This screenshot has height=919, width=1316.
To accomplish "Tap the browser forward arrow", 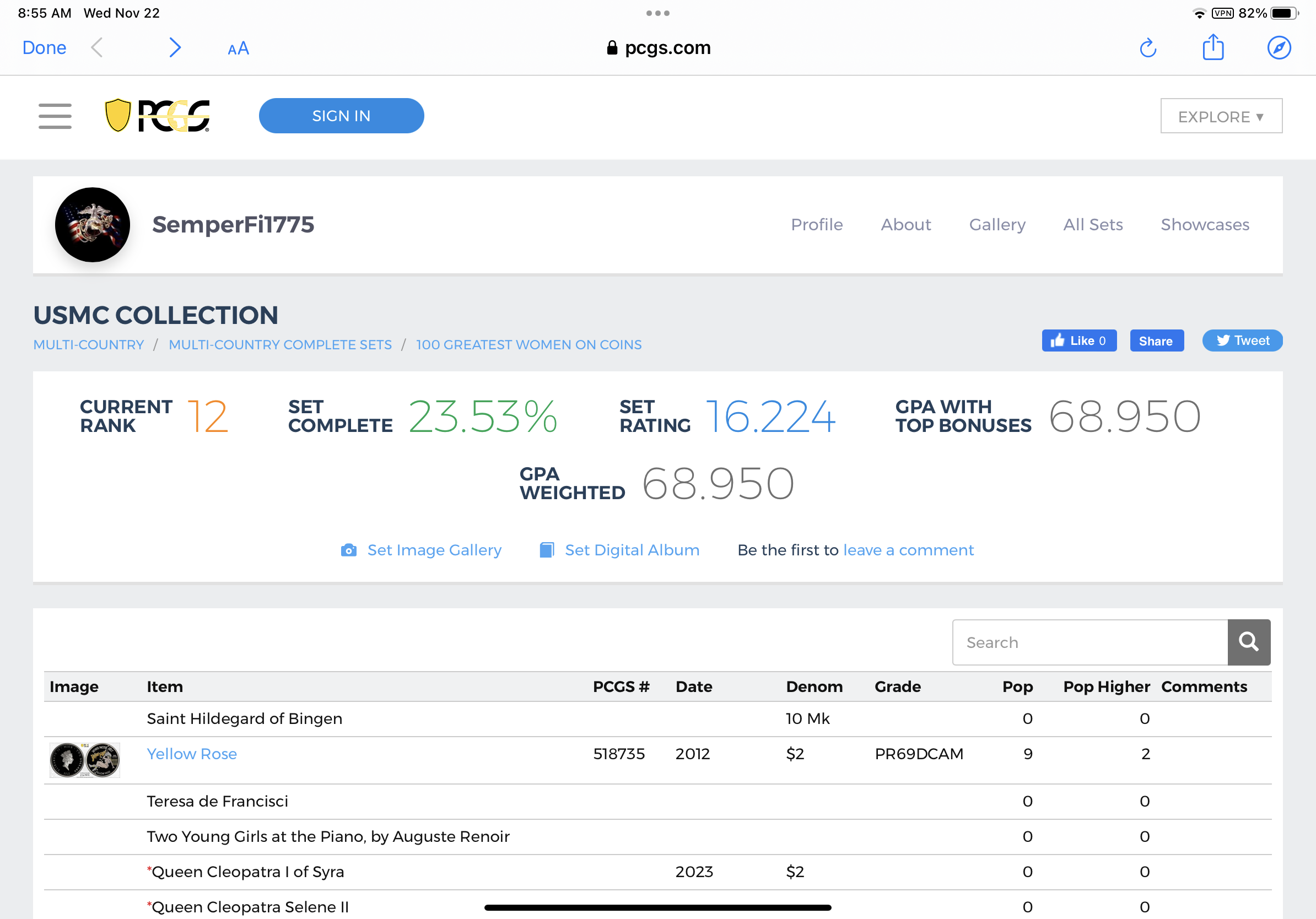I will tap(175, 48).
